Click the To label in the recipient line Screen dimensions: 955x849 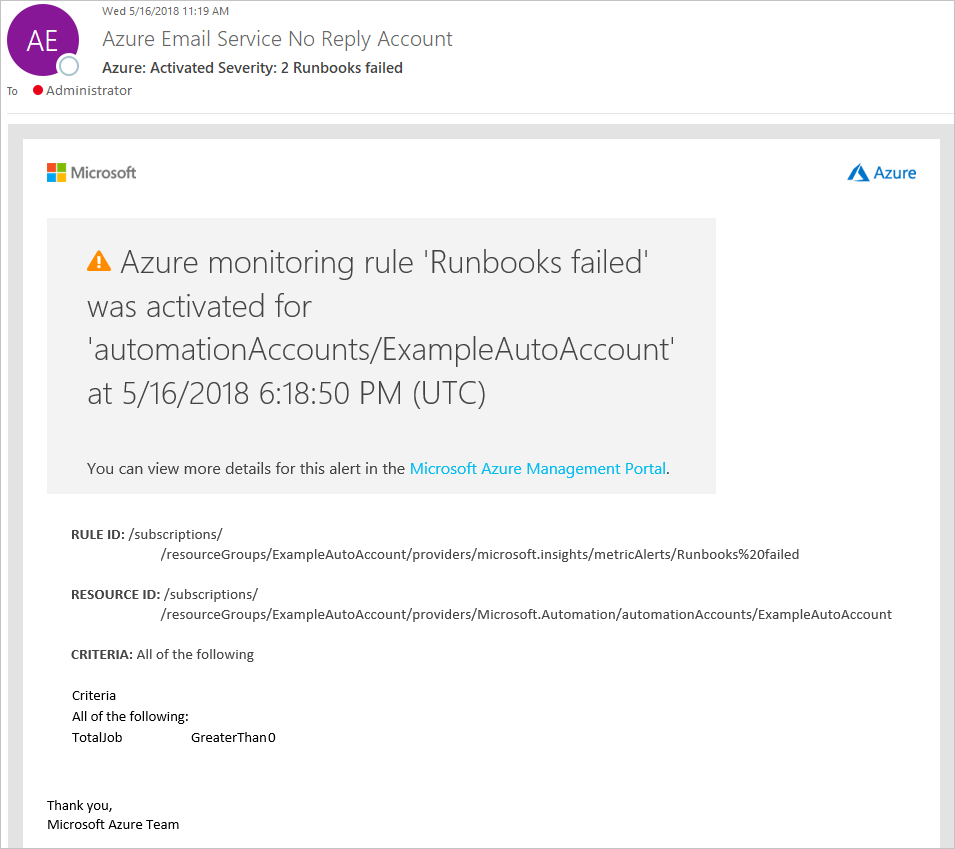[x=11, y=90]
